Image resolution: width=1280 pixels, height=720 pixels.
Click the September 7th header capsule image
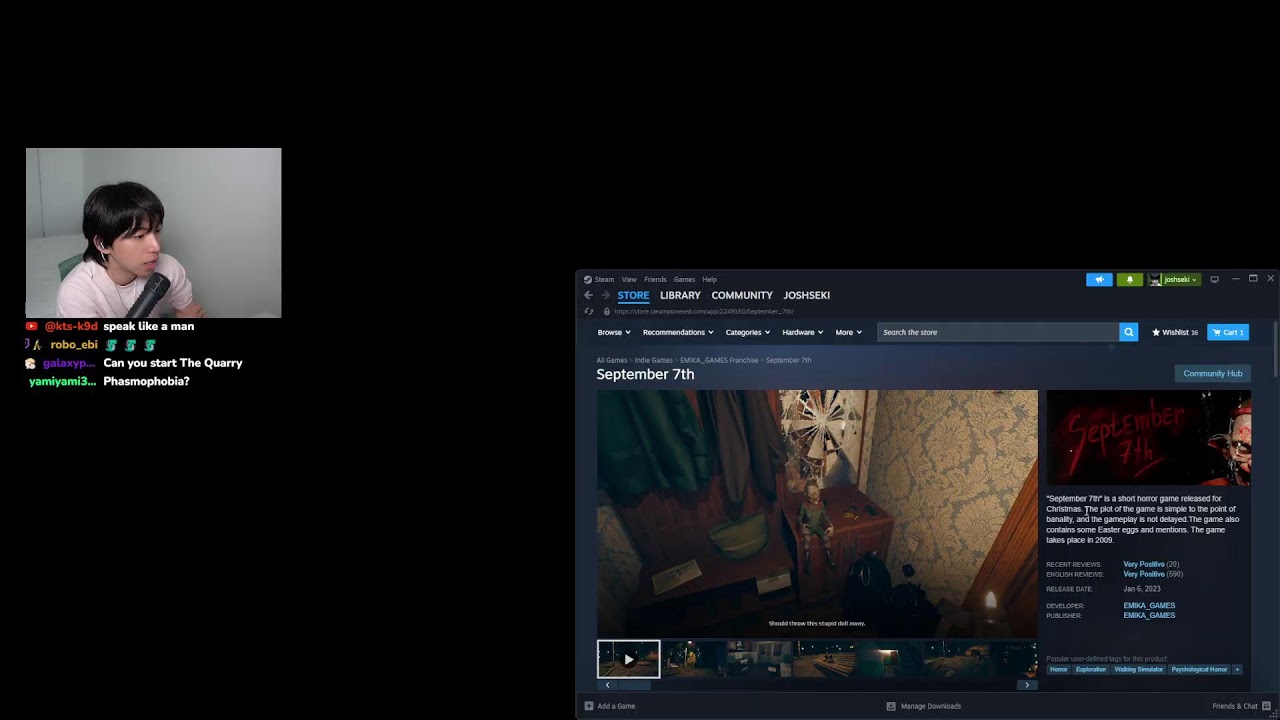1148,438
